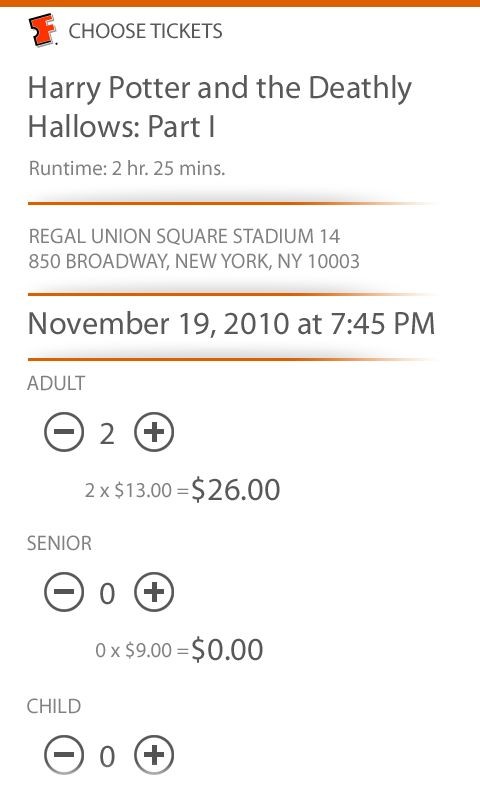This screenshot has width=480, height=800.
Task: Open Regal Union Square Stadium 14 theater
Action: point(184,236)
